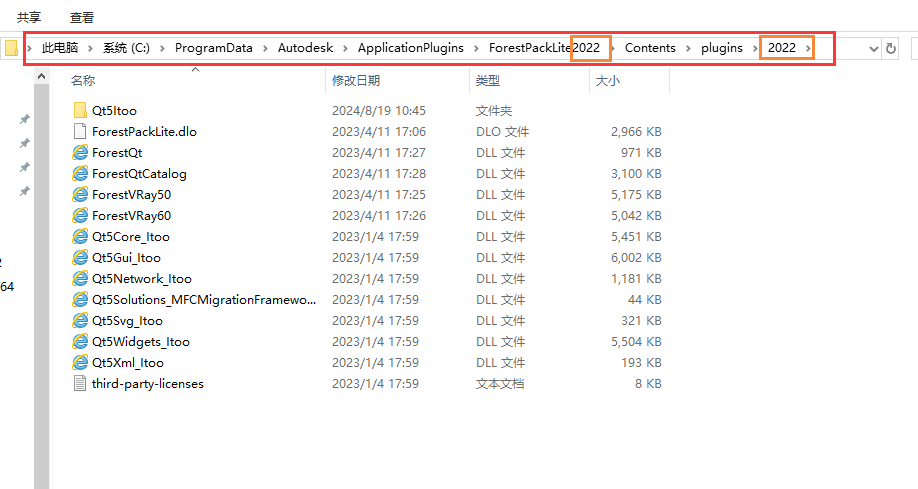Select the ForestQtCatalog file row name
Image resolution: width=918 pixels, height=489 pixels.
pyautogui.click(x=139, y=174)
